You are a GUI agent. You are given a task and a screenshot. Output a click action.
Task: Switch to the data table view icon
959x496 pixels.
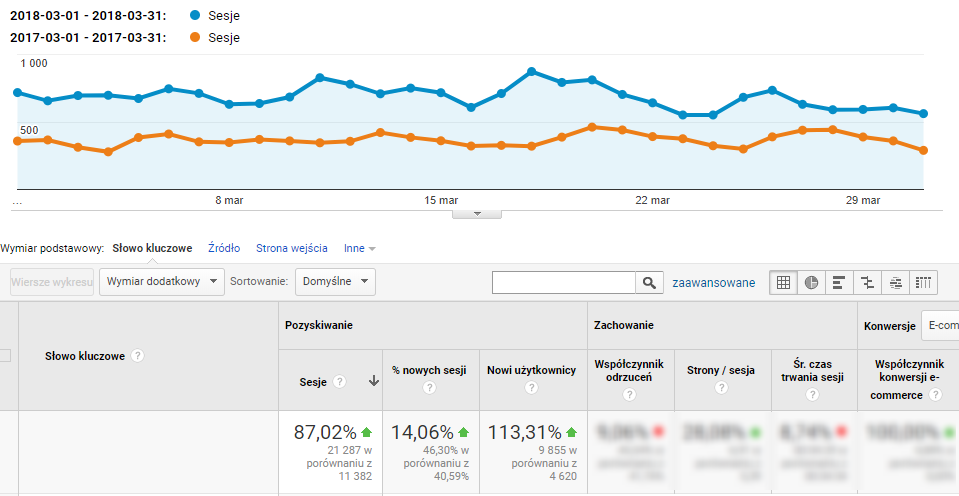click(783, 283)
